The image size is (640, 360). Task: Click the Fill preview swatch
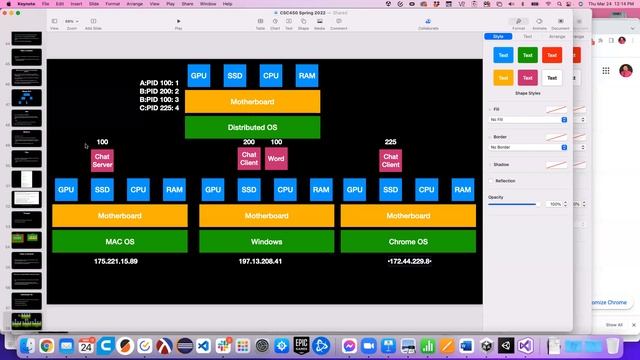(x=557, y=109)
